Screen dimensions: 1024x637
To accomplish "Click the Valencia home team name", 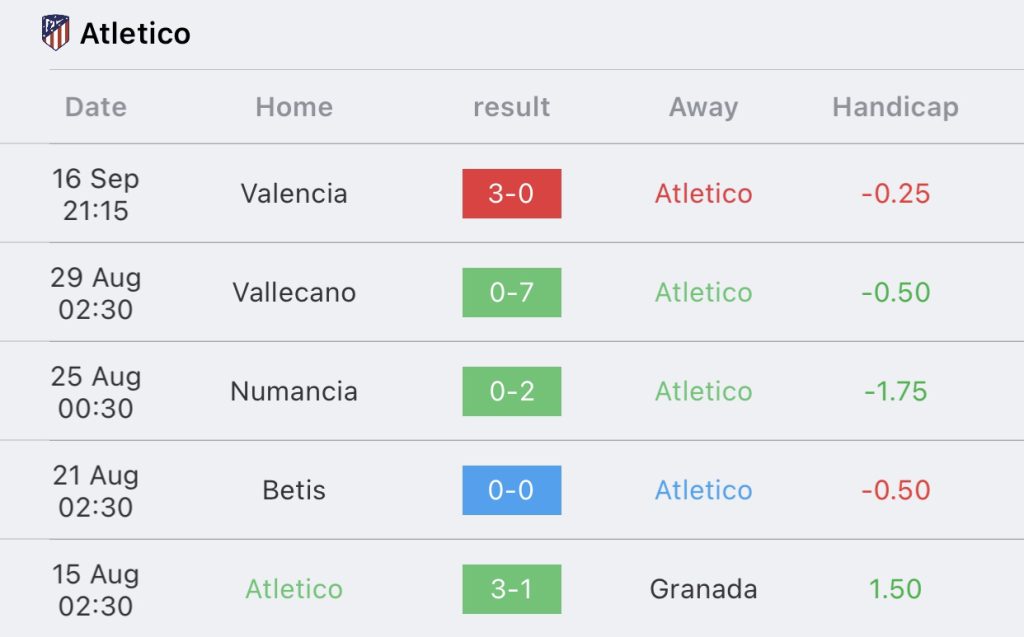I will (x=294, y=193).
